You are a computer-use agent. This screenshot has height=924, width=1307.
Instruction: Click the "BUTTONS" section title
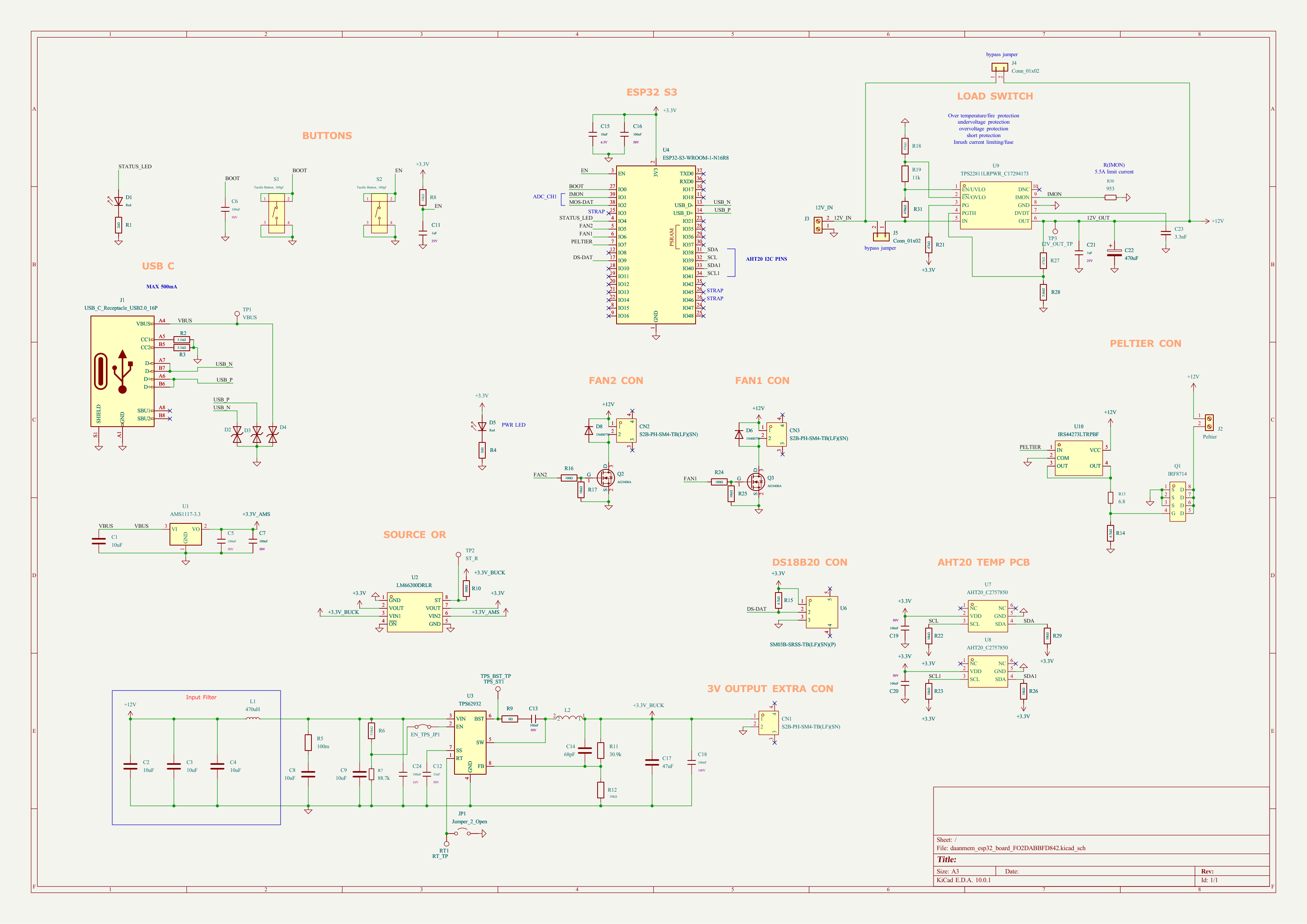[327, 135]
